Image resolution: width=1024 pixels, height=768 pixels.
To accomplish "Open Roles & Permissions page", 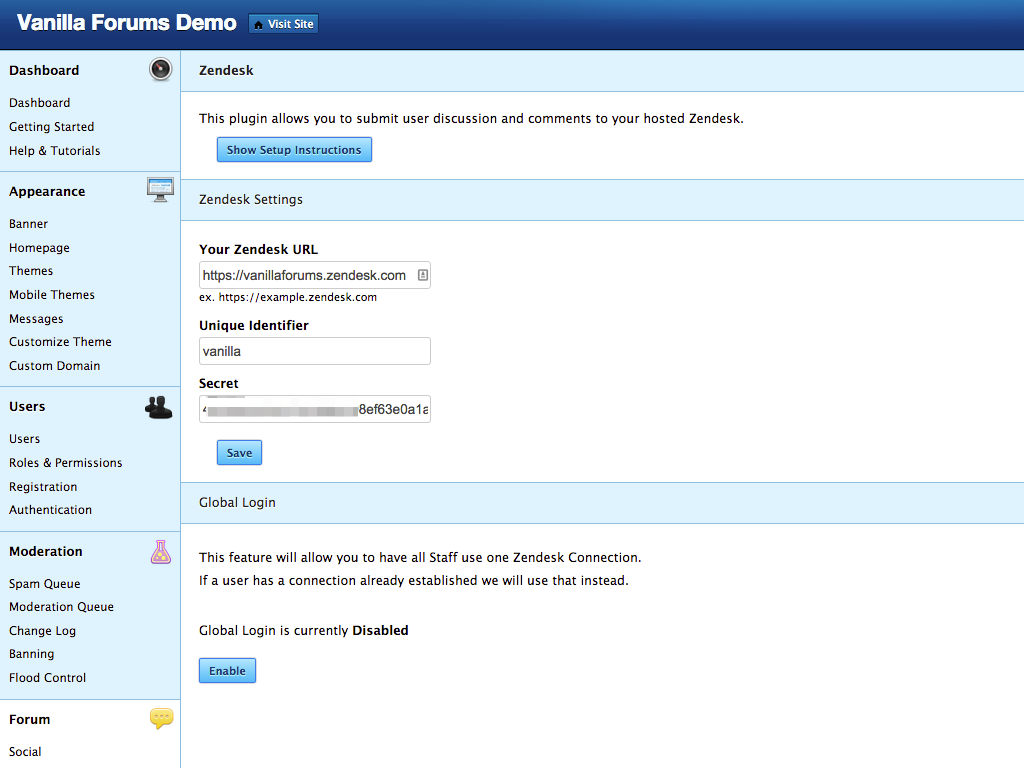I will coord(65,463).
